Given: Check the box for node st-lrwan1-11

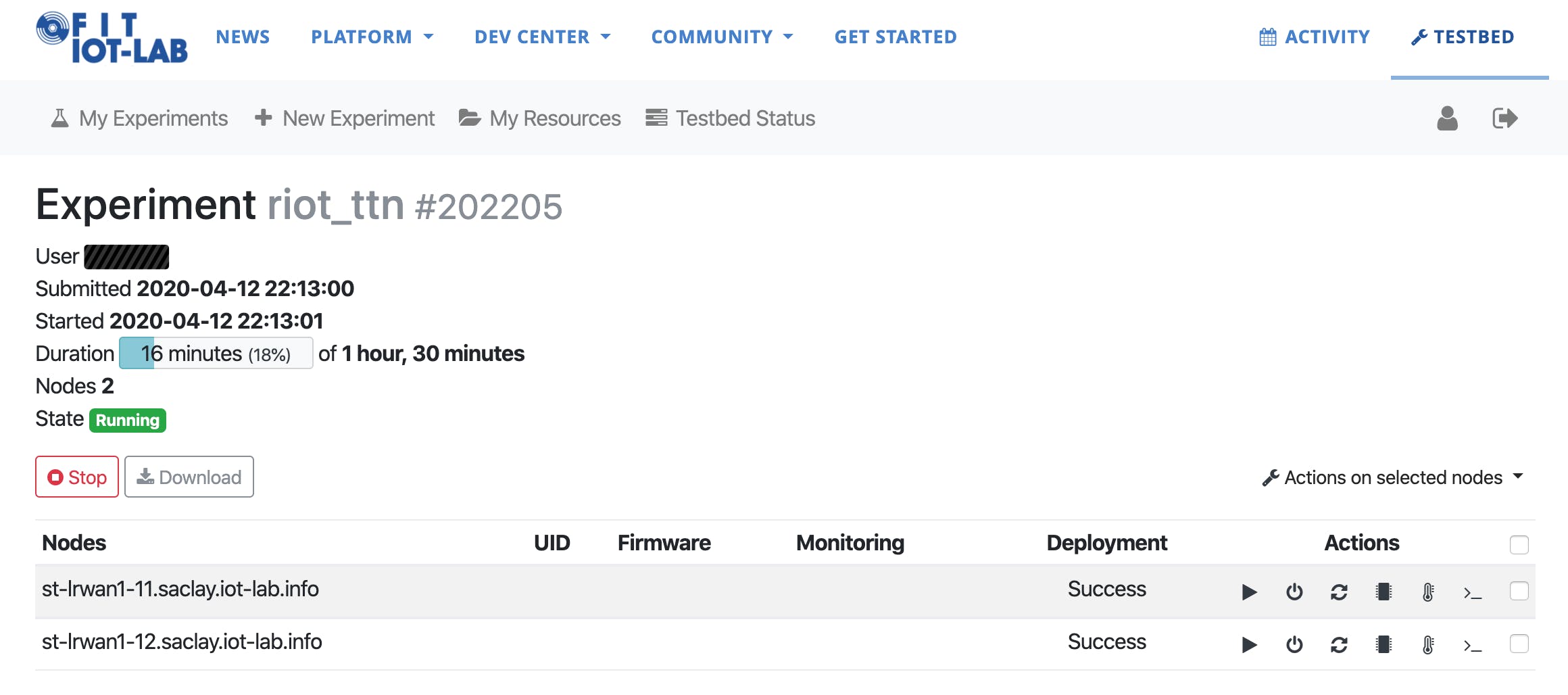Looking at the screenshot, I should 1519,591.
